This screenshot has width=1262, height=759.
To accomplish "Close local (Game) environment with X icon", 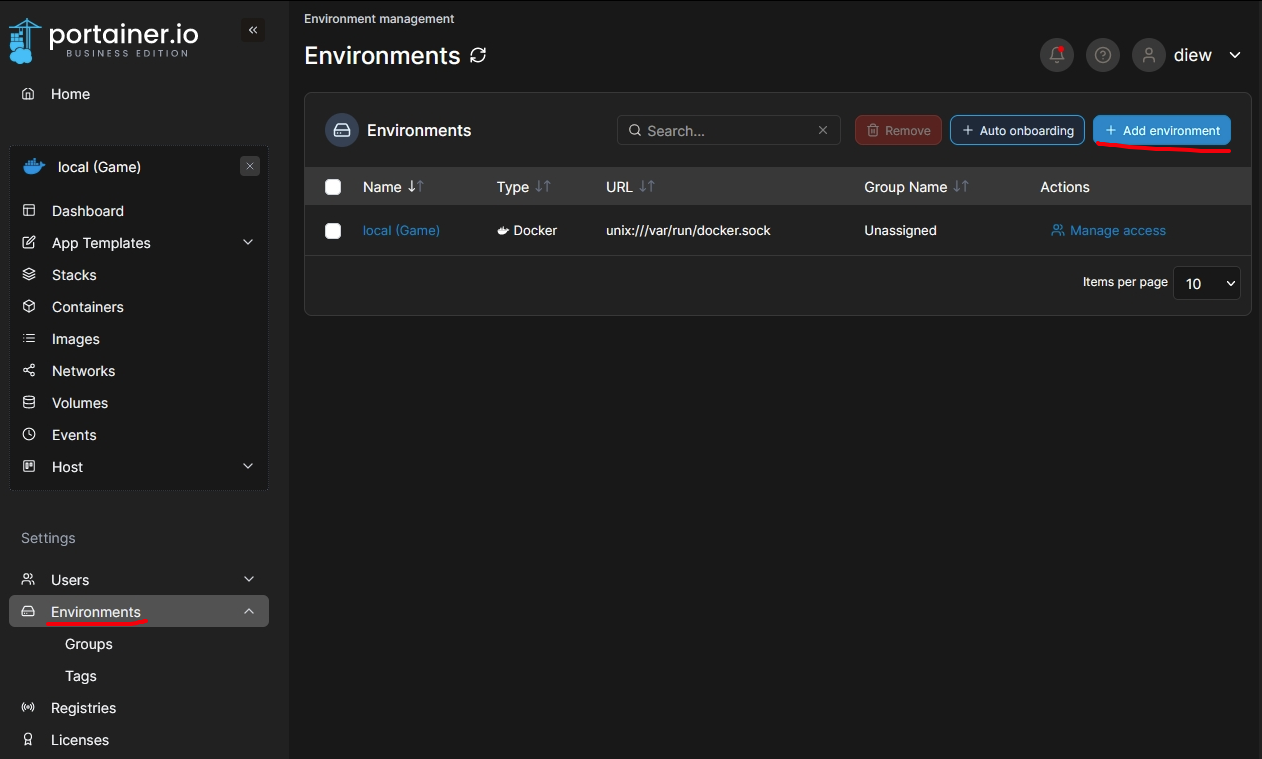I will 250,167.
